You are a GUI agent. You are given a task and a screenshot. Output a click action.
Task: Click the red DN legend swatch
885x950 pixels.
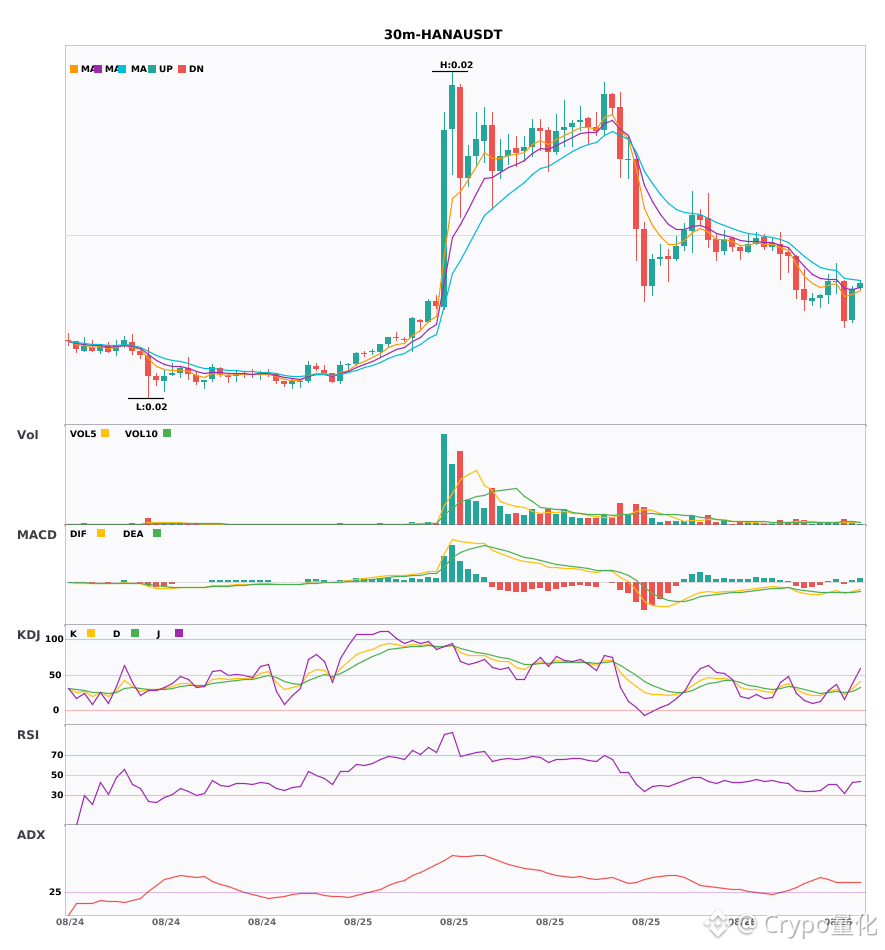click(182, 69)
